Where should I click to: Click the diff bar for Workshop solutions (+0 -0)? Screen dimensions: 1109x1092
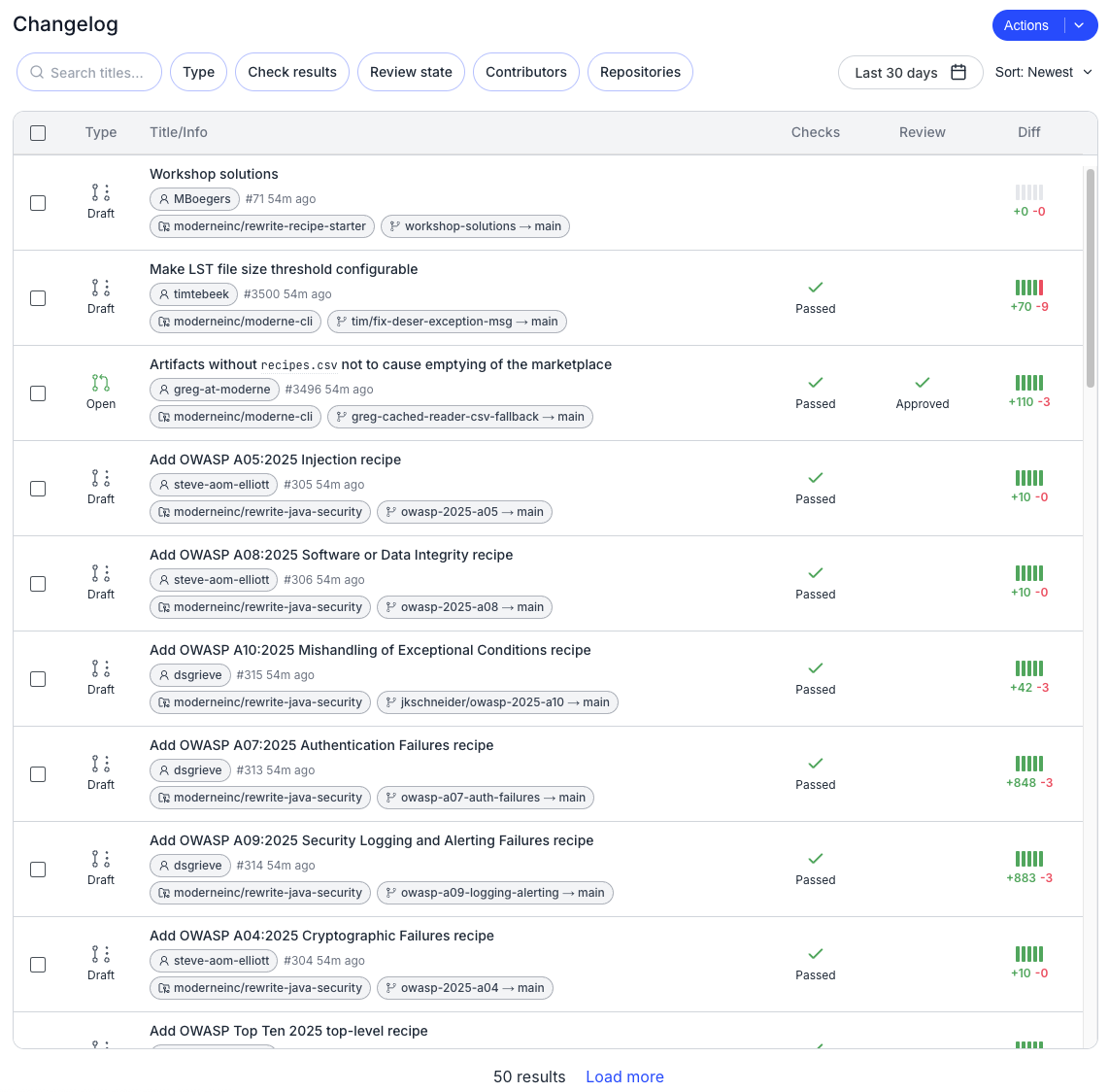[x=1029, y=191]
